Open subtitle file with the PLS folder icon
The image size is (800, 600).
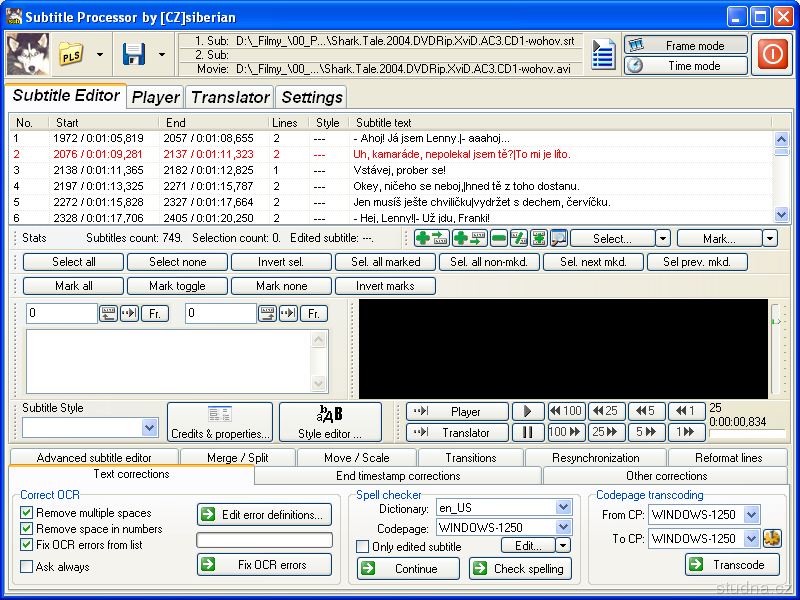pos(71,54)
